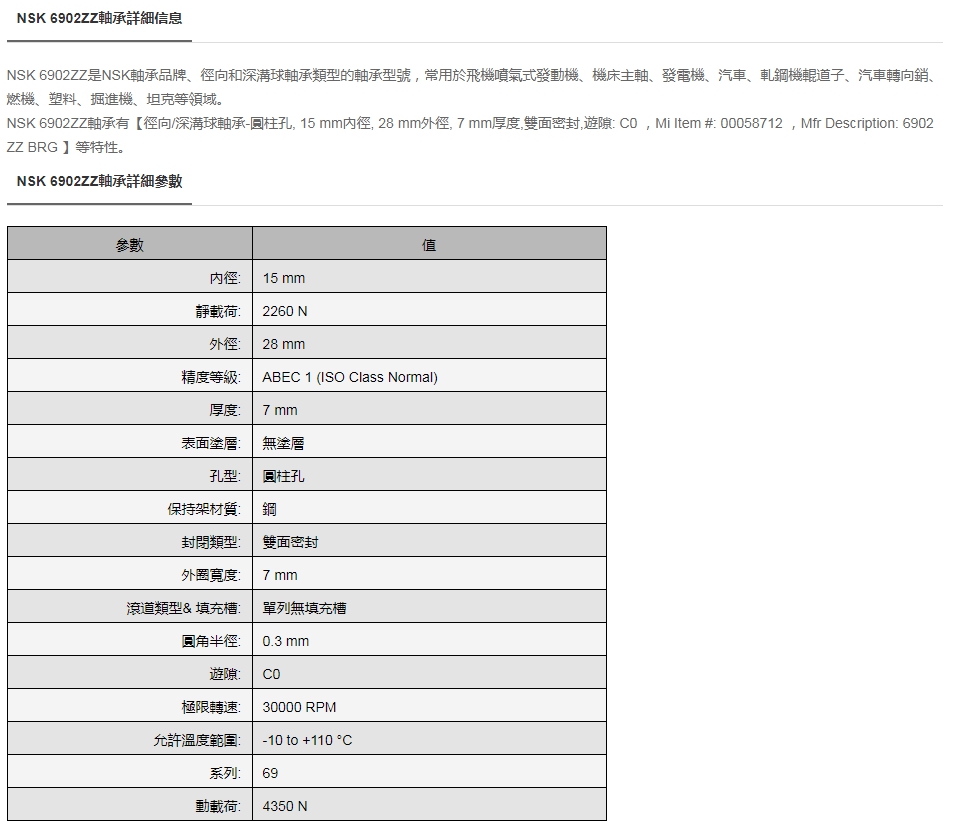Select the "30000 RPM" value
956x828 pixels.
[x=299, y=706]
